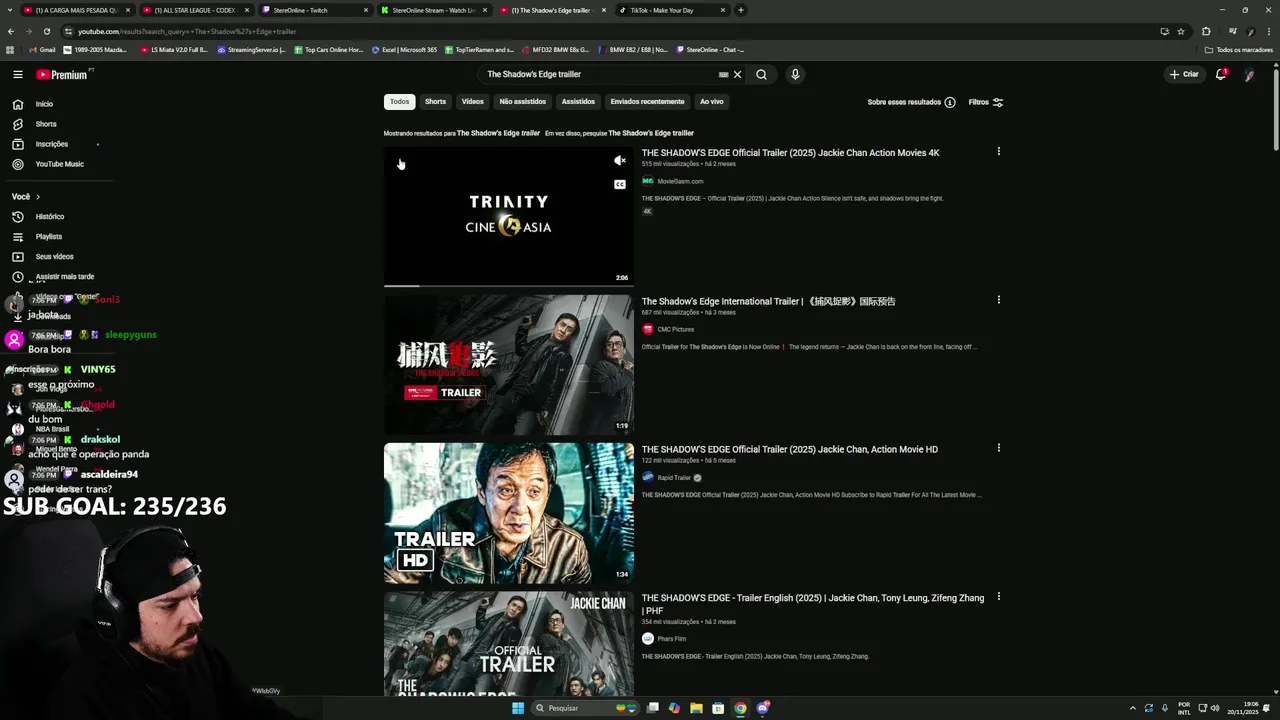This screenshot has width=1280, height=720.
Task: Open CMC Pictures channel avatar
Action: [x=648, y=329]
